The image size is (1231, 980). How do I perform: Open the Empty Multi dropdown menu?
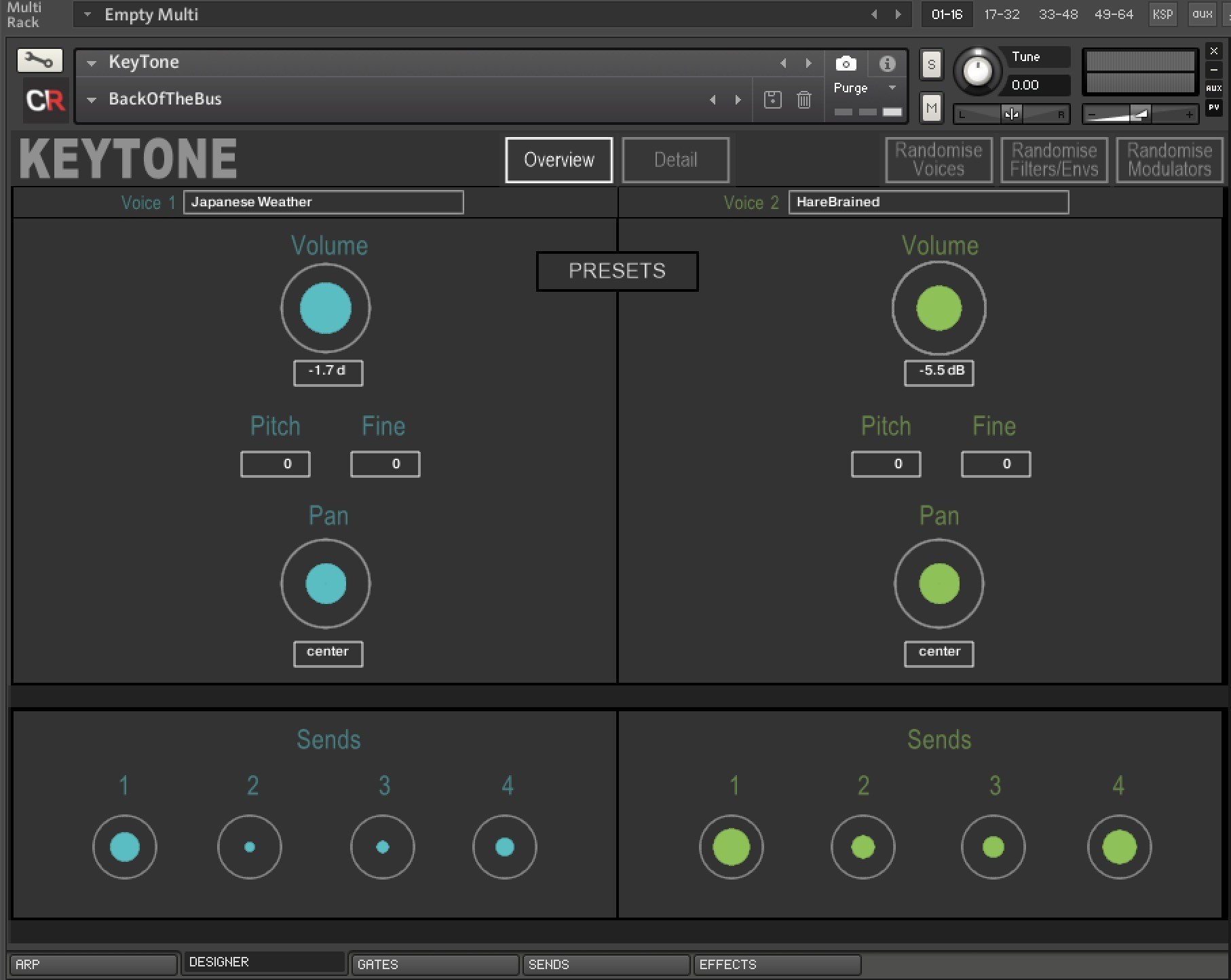[87, 14]
